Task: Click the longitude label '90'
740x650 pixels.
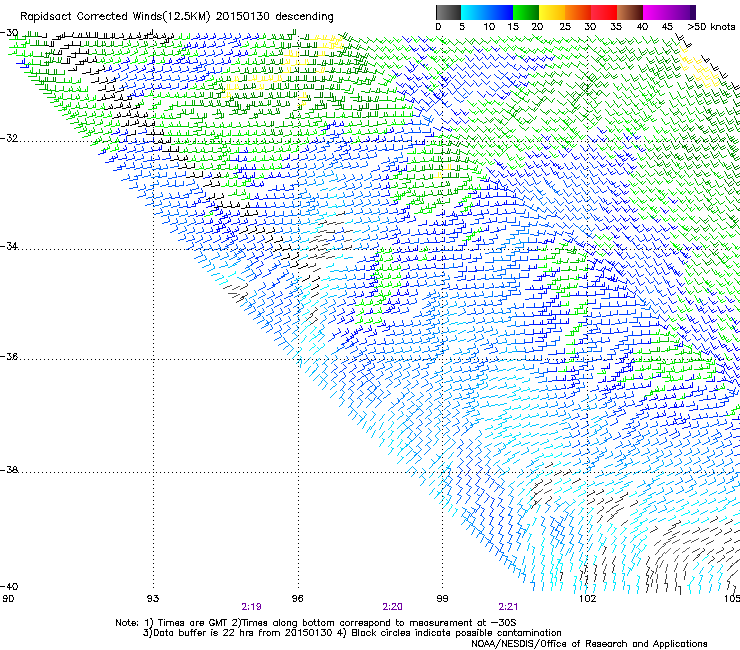Action: click(x=8, y=599)
